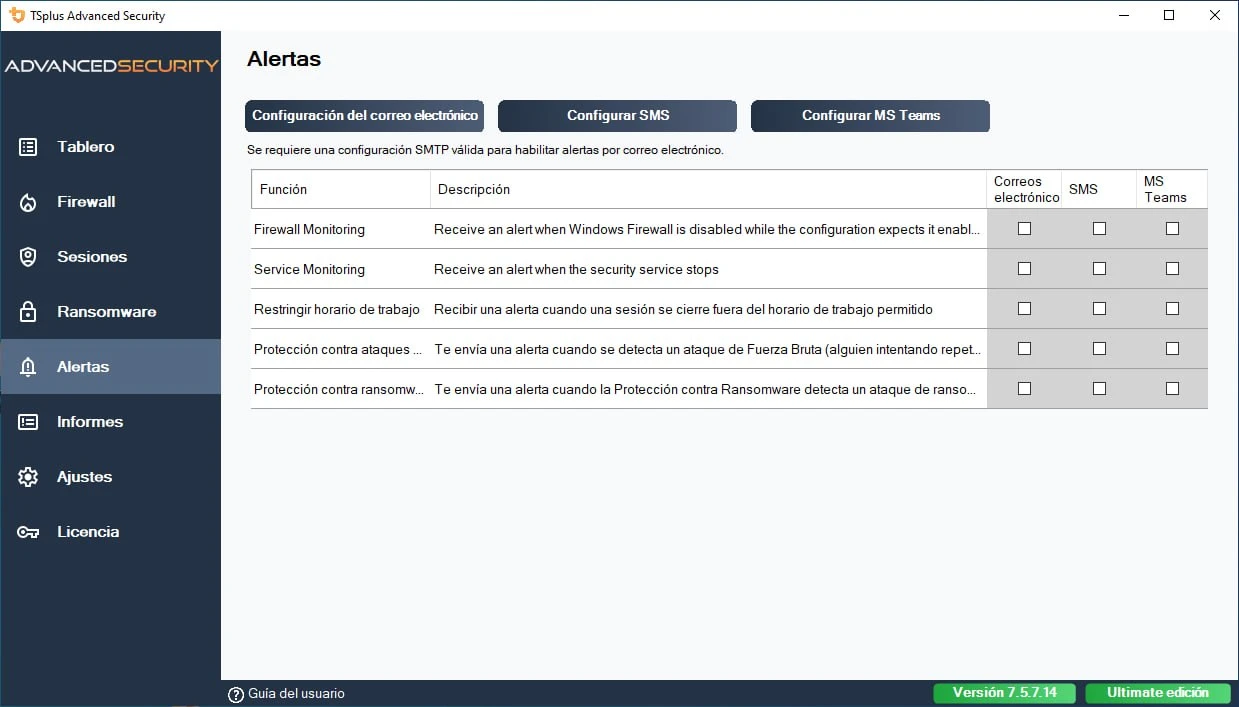Maximize the TSplus Advanced Security window

pyautogui.click(x=1169, y=15)
